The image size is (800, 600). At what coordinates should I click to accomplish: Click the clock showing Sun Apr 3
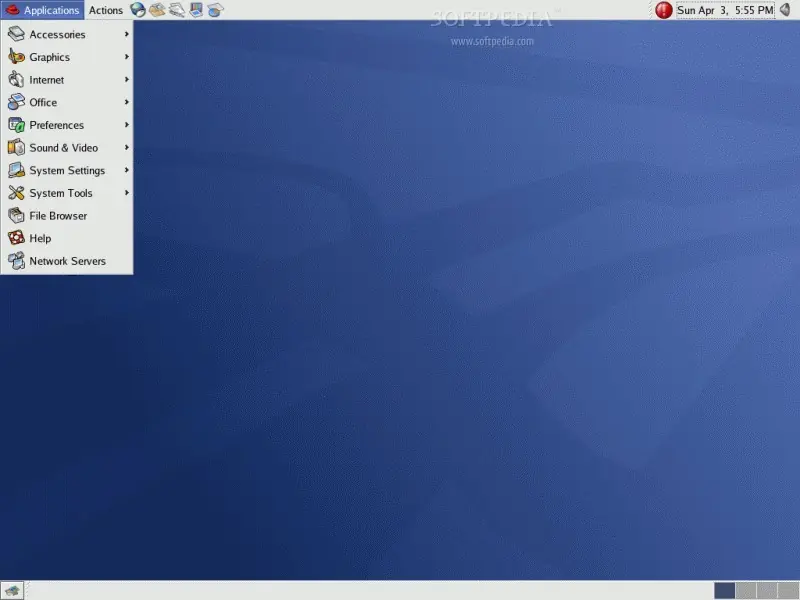725,10
